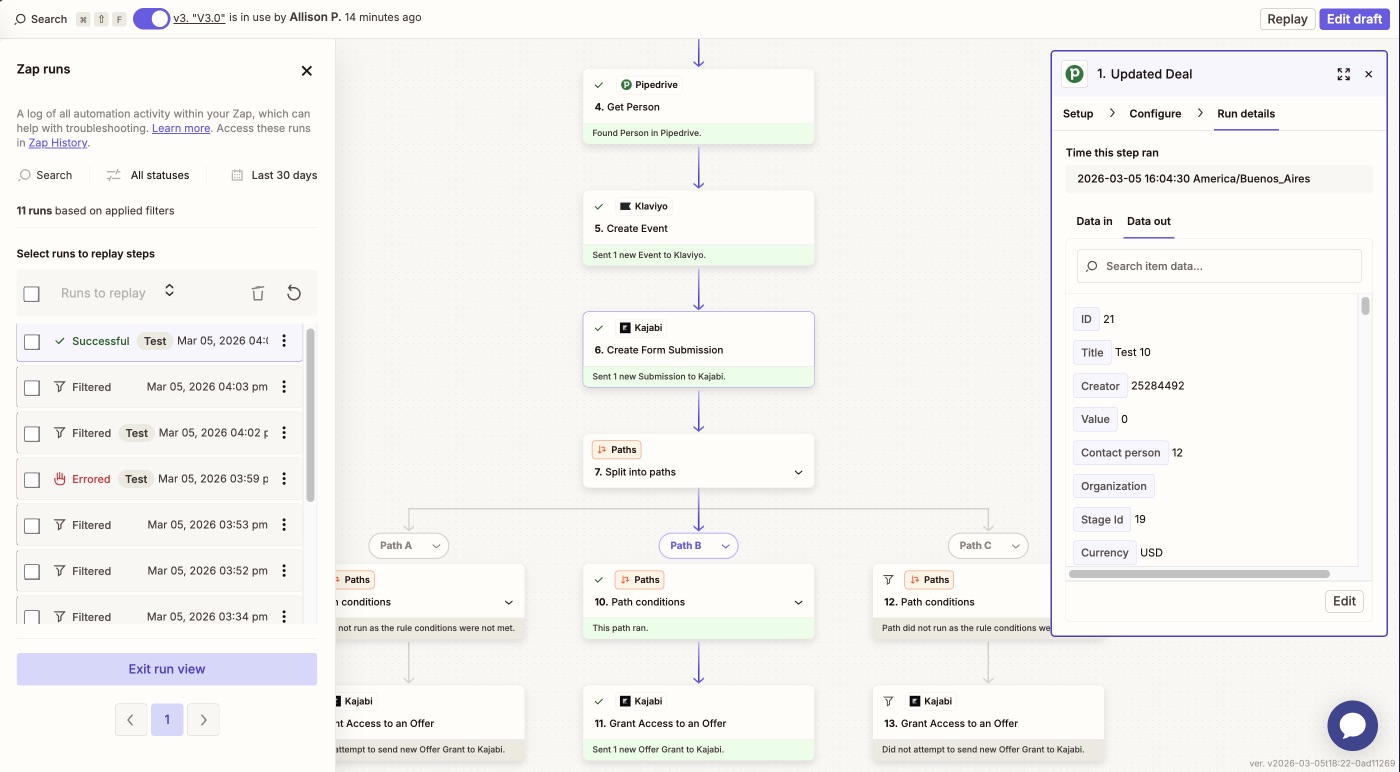1400x772 pixels.
Task: Click the data out vertical scrollbar
Action: (x=1365, y=306)
